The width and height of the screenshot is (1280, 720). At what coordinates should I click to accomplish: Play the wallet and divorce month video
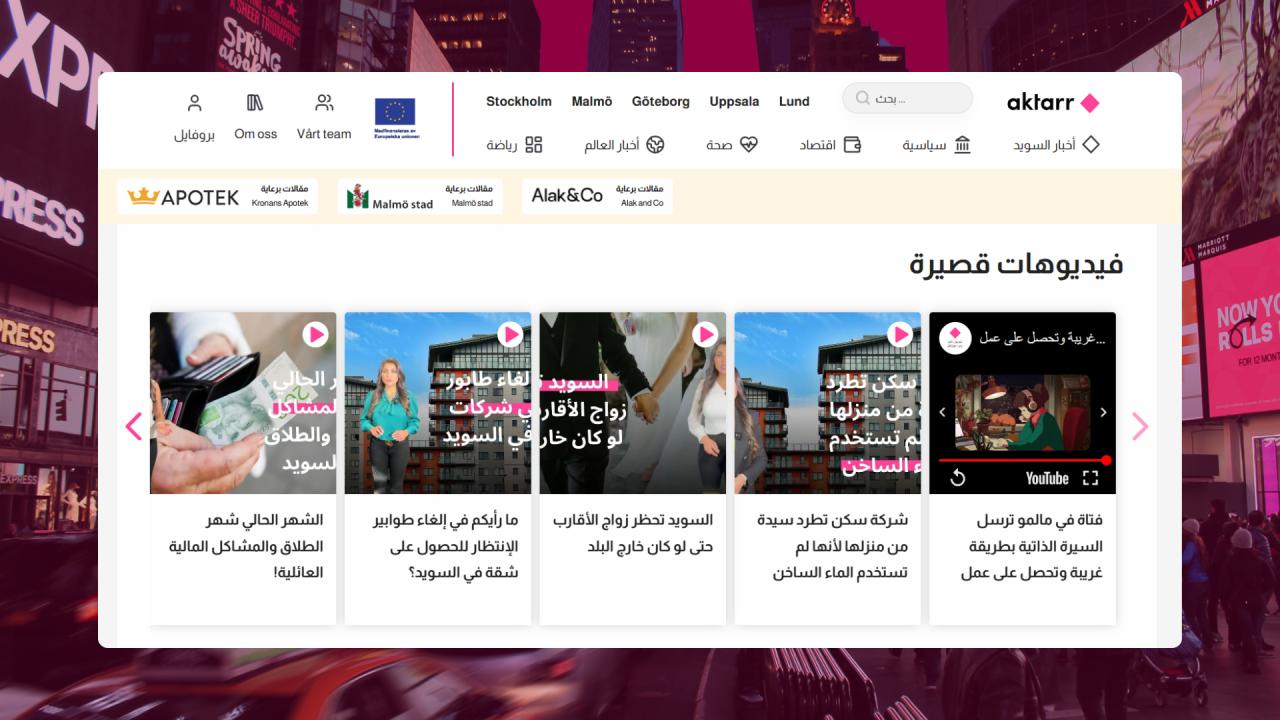316,334
